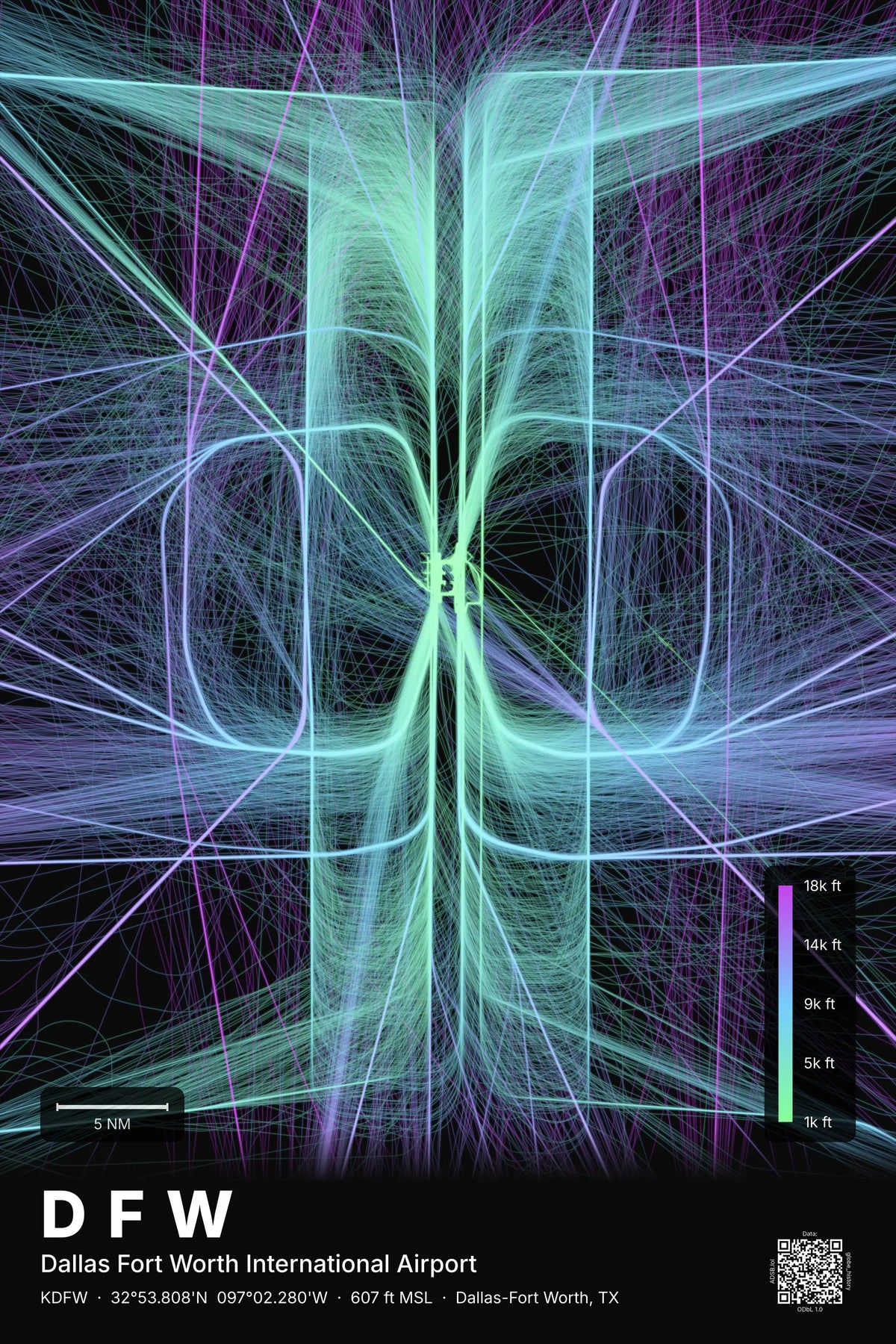
Task: Click the "18k ft" legend label
Action: click(822, 886)
